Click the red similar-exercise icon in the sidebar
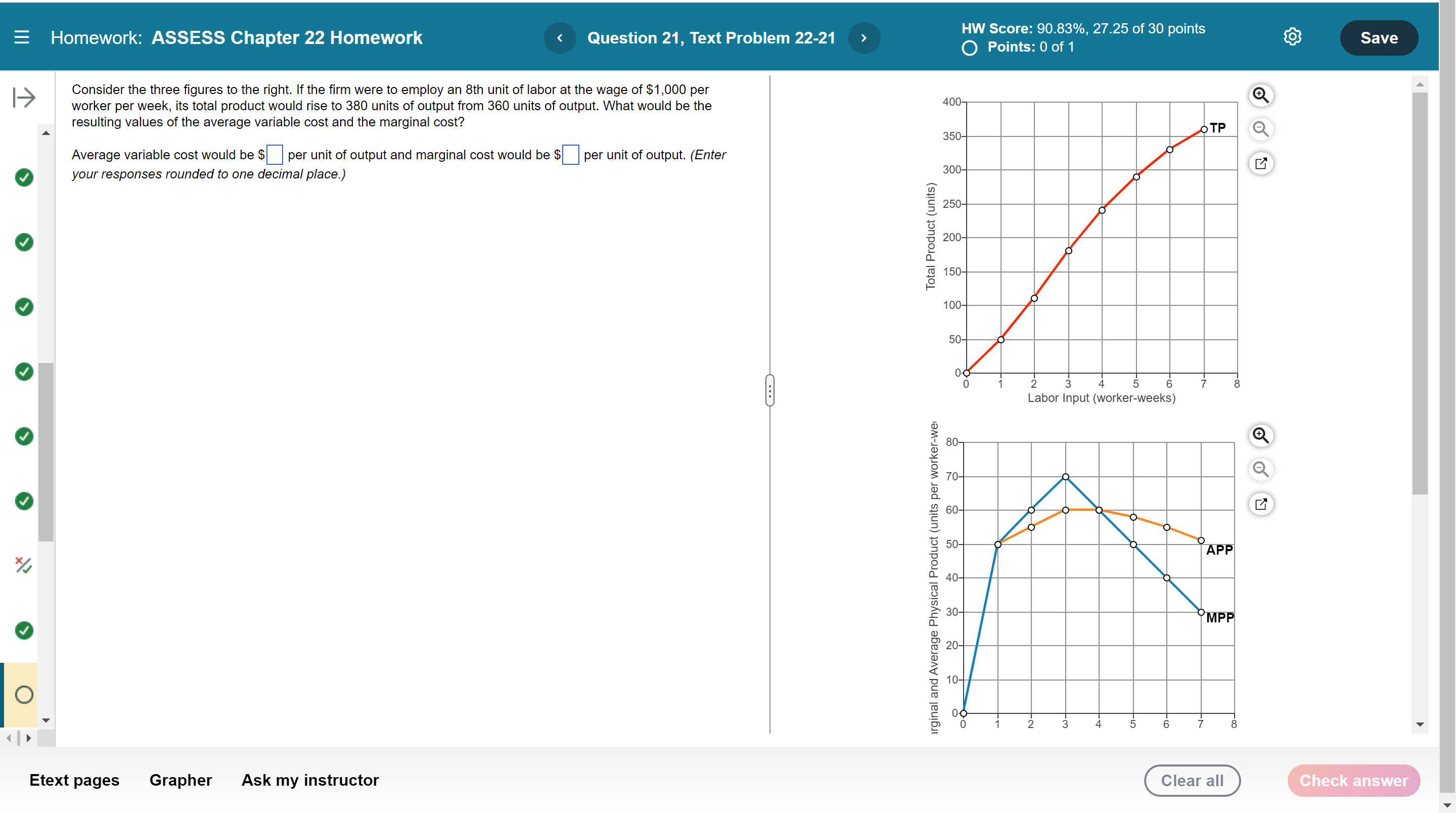The height and width of the screenshot is (813, 1456). (x=23, y=565)
